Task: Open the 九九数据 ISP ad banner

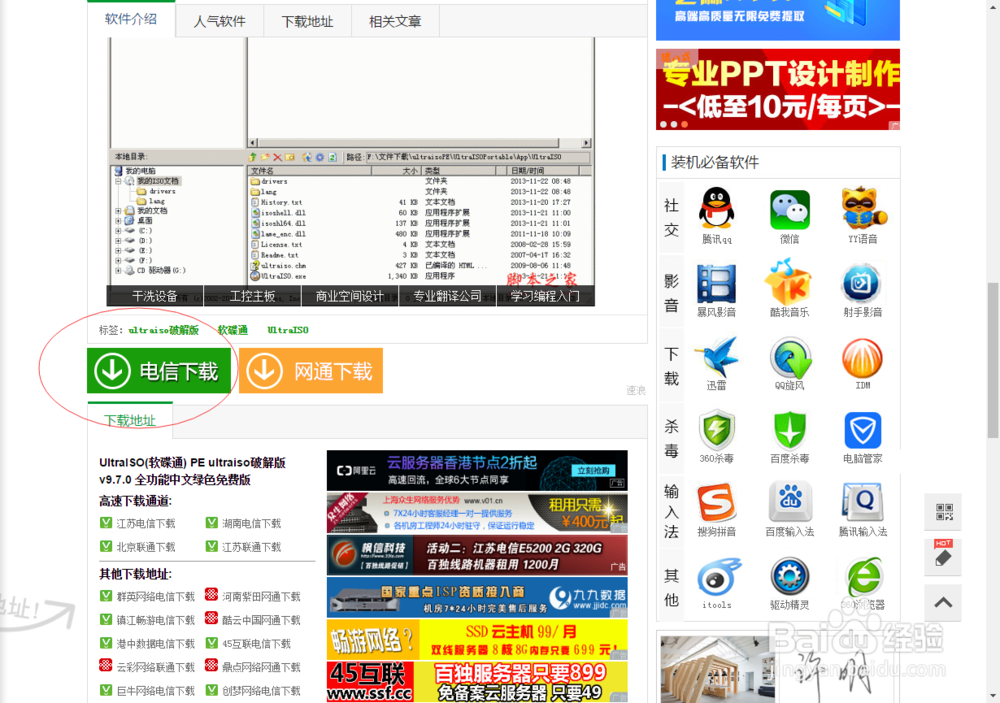Action: (477, 597)
